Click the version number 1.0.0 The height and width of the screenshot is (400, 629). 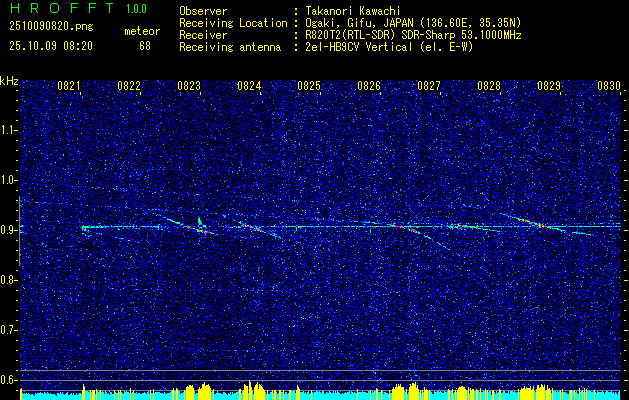(x=136, y=8)
